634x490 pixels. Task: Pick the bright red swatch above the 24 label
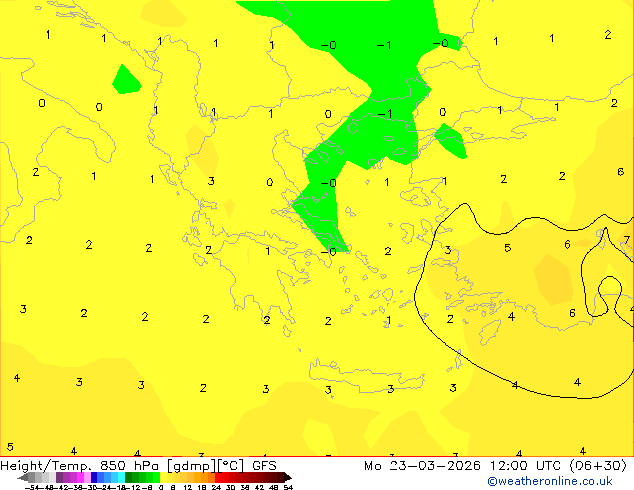[x=218, y=477]
